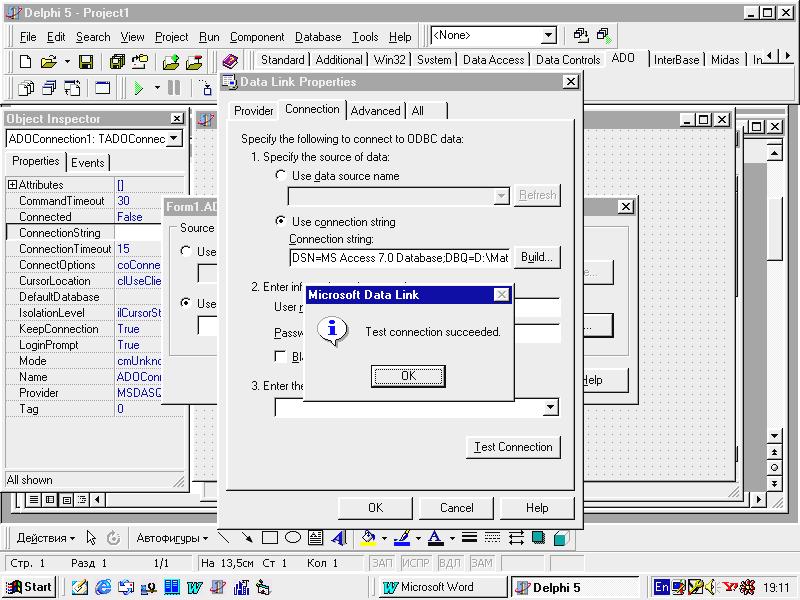Select the Rectangle drawing tool
800x600 pixels.
tap(269, 537)
